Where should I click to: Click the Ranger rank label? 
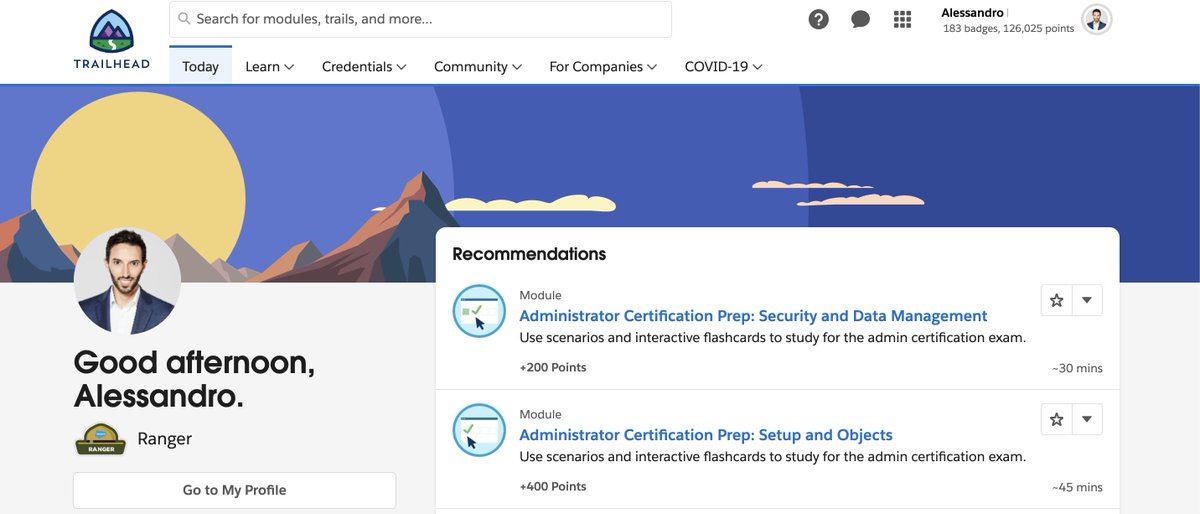click(164, 439)
